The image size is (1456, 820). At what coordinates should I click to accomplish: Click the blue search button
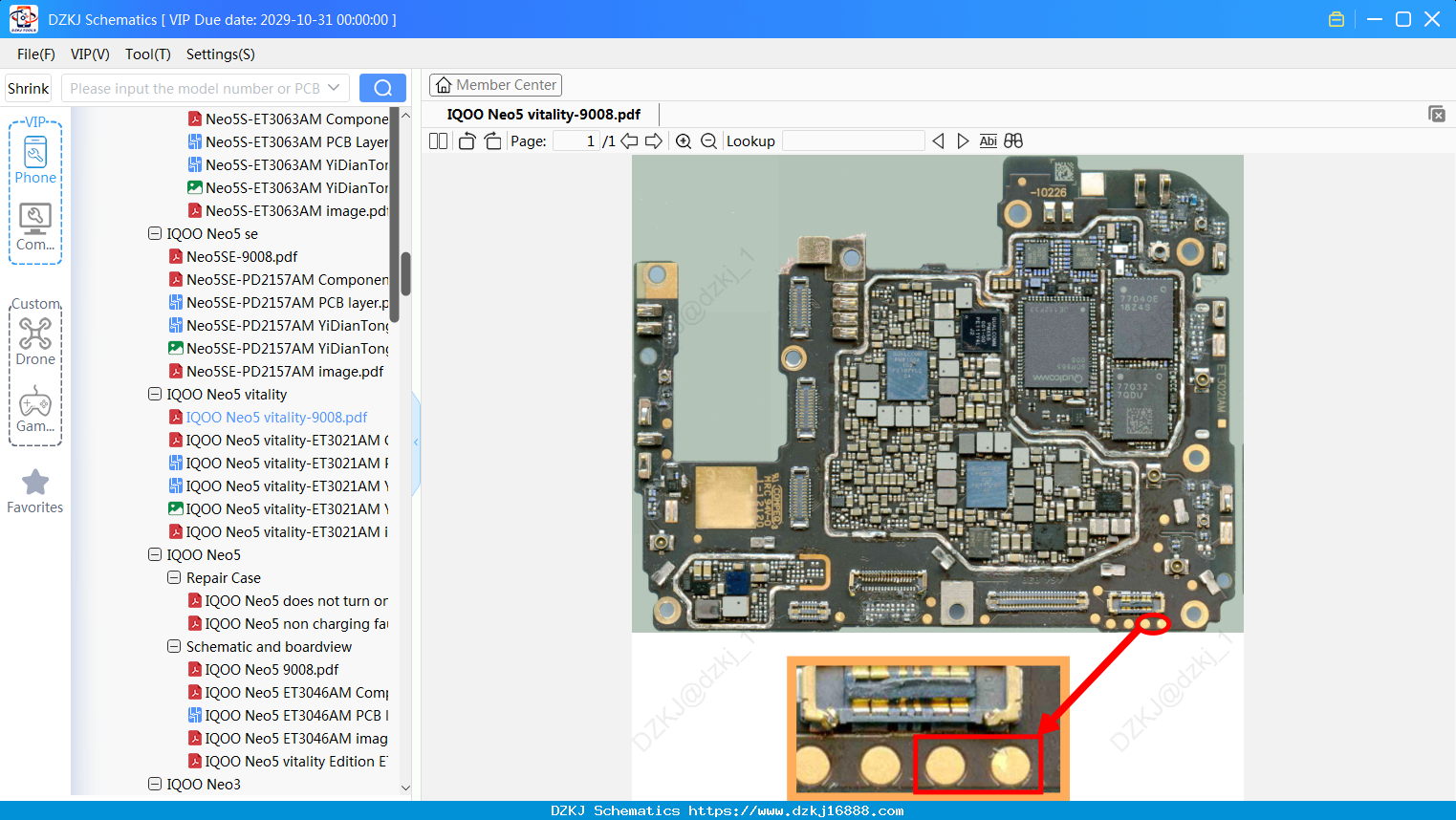382,88
